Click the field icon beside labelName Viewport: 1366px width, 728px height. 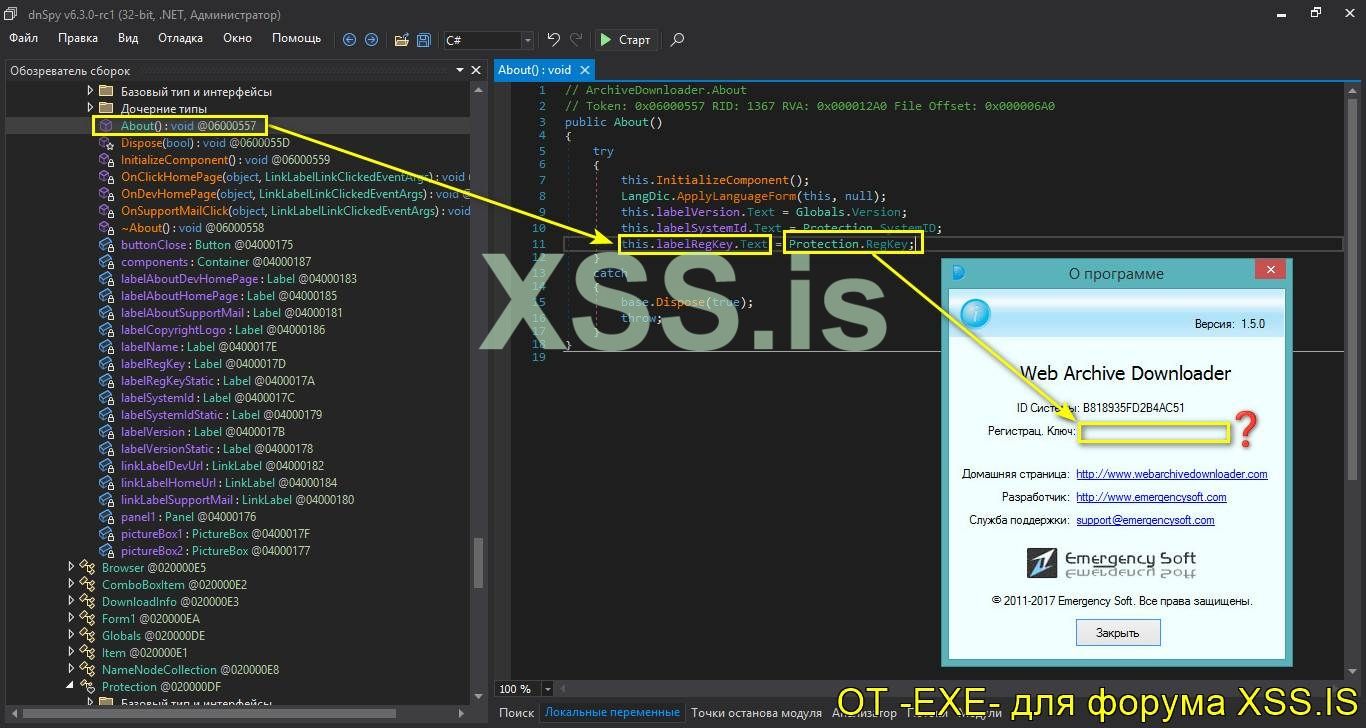tap(106, 347)
